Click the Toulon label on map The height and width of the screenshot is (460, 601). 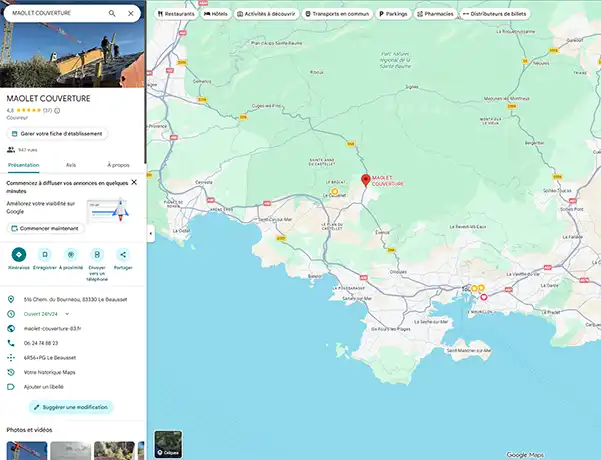[466, 289]
